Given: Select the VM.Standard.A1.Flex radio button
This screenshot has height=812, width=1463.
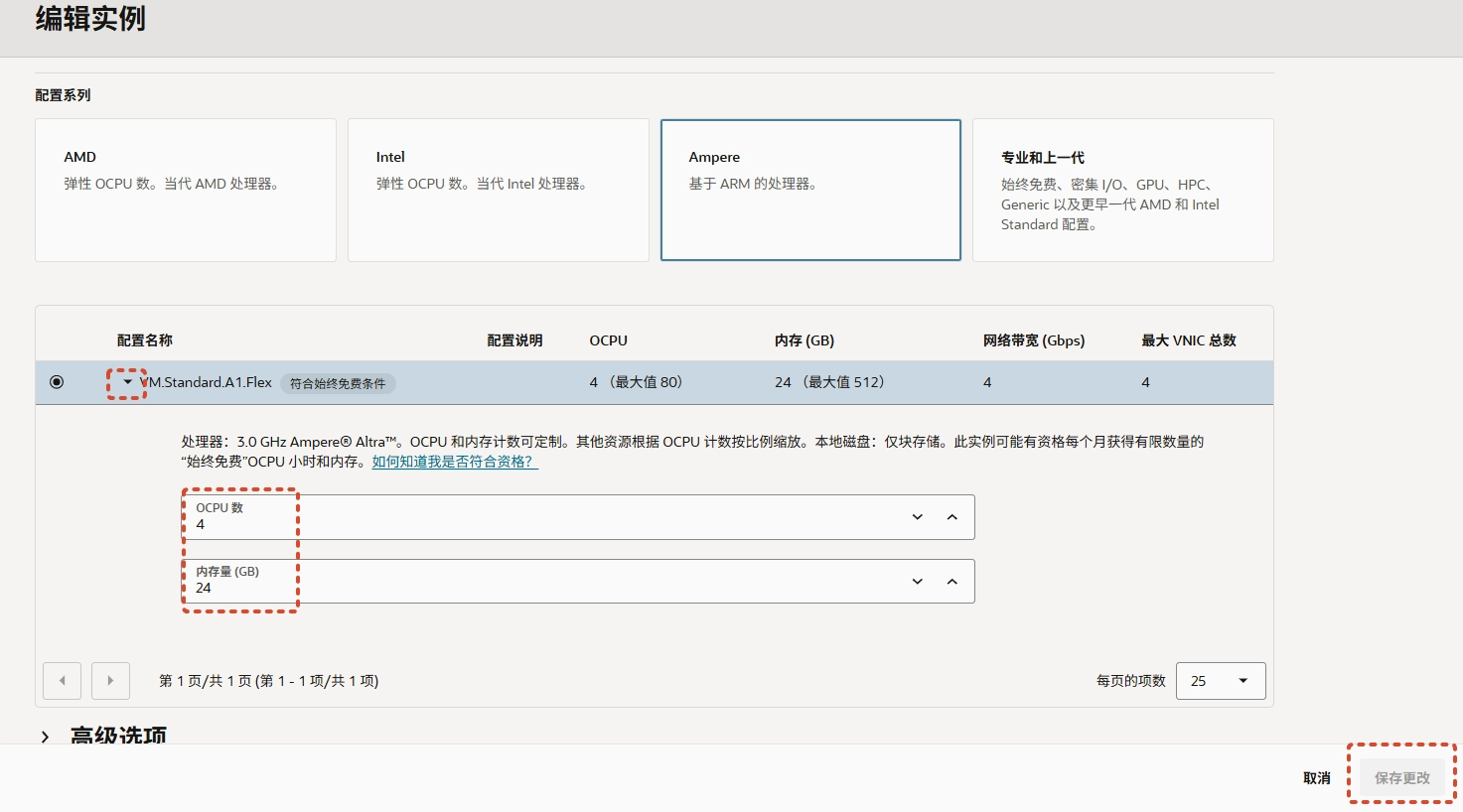Looking at the screenshot, I should point(57,381).
